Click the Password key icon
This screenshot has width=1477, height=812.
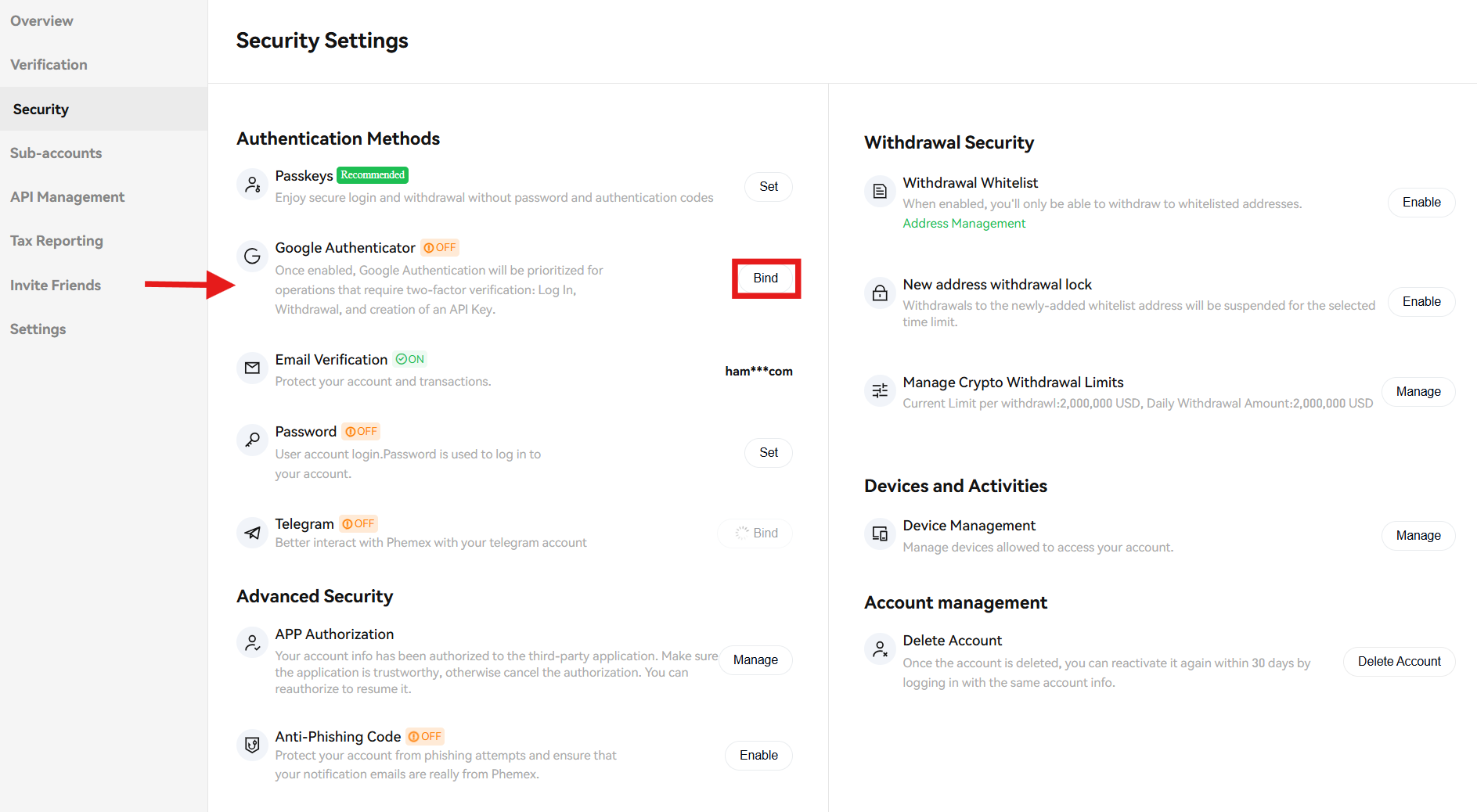(x=252, y=440)
